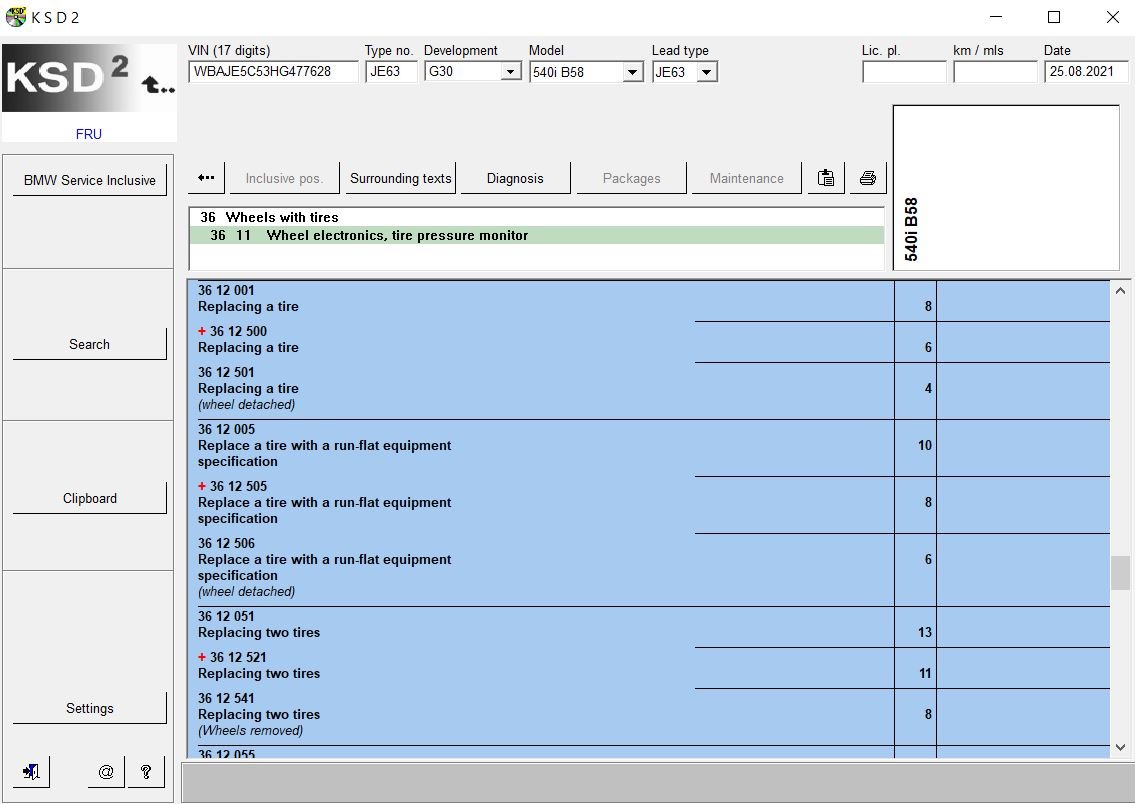Open the Surrounding texts tab
This screenshot has height=804, width=1135.
pyautogui.click(x=400, y=178)
